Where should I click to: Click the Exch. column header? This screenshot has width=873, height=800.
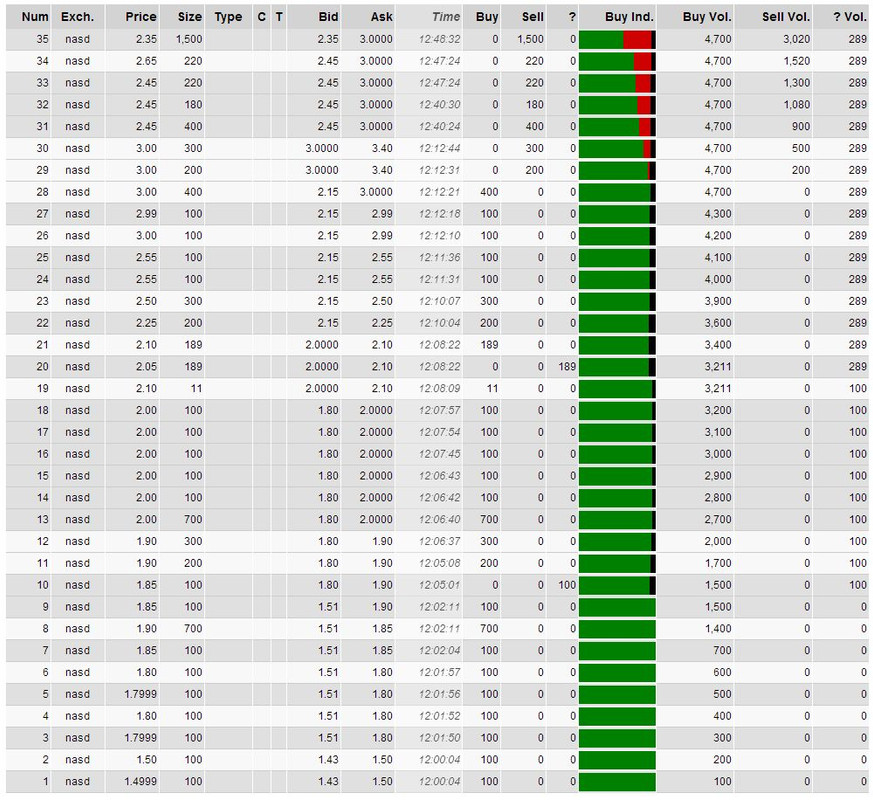click(77, 17)
